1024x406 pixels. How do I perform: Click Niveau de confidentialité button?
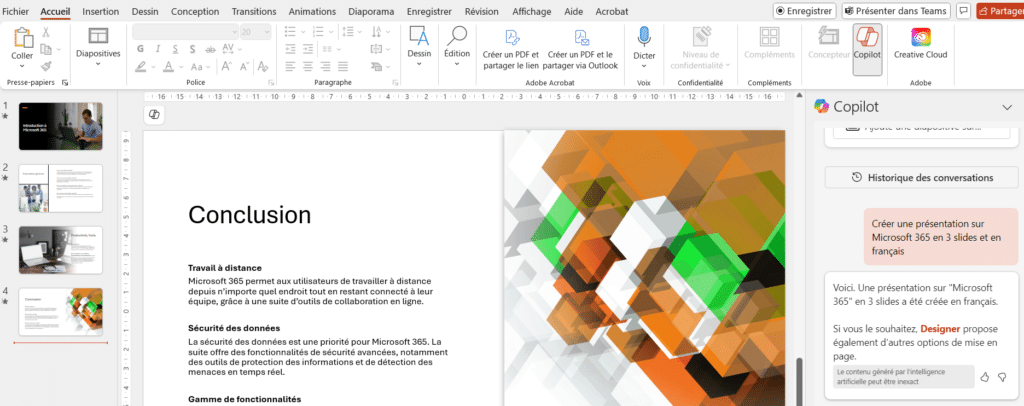click(x=700, y=49)
